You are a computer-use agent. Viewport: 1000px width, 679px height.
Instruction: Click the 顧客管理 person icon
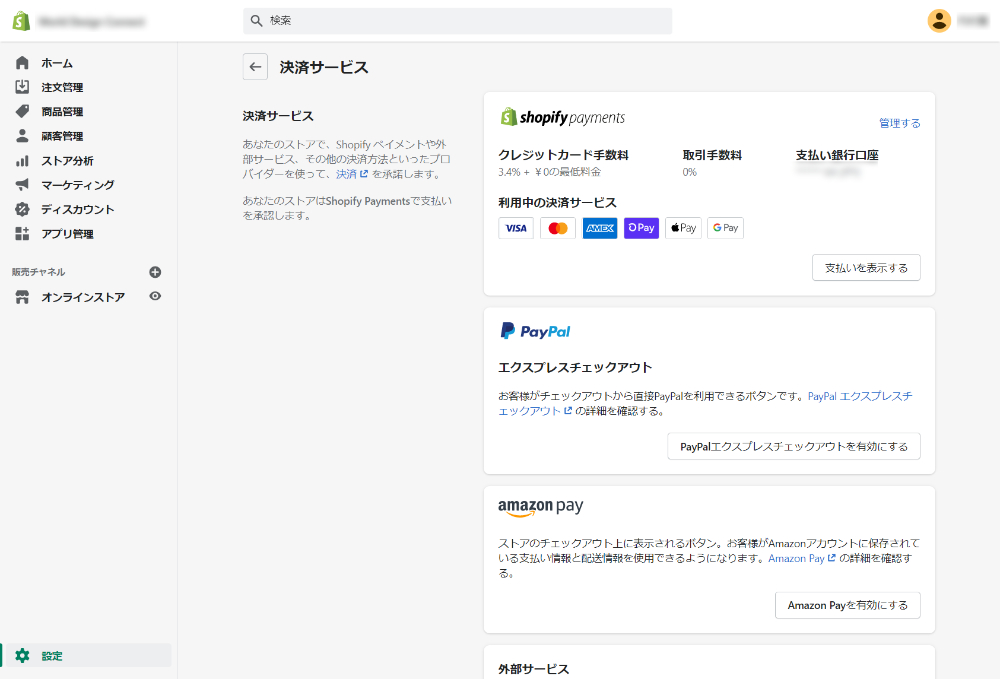pyautogui.click(x=22, y=136)
